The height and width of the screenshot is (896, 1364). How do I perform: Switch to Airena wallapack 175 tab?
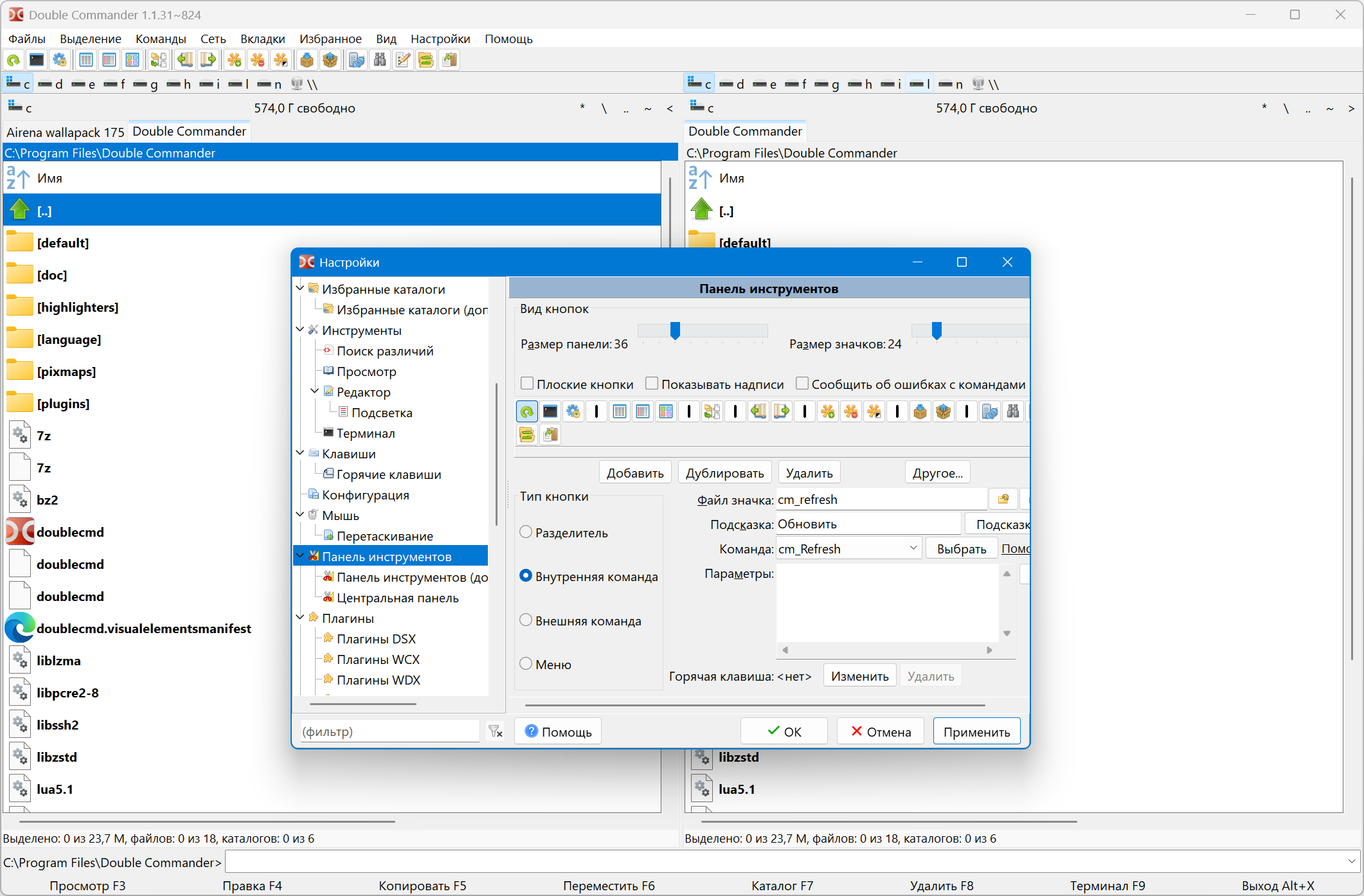point(65,132)
